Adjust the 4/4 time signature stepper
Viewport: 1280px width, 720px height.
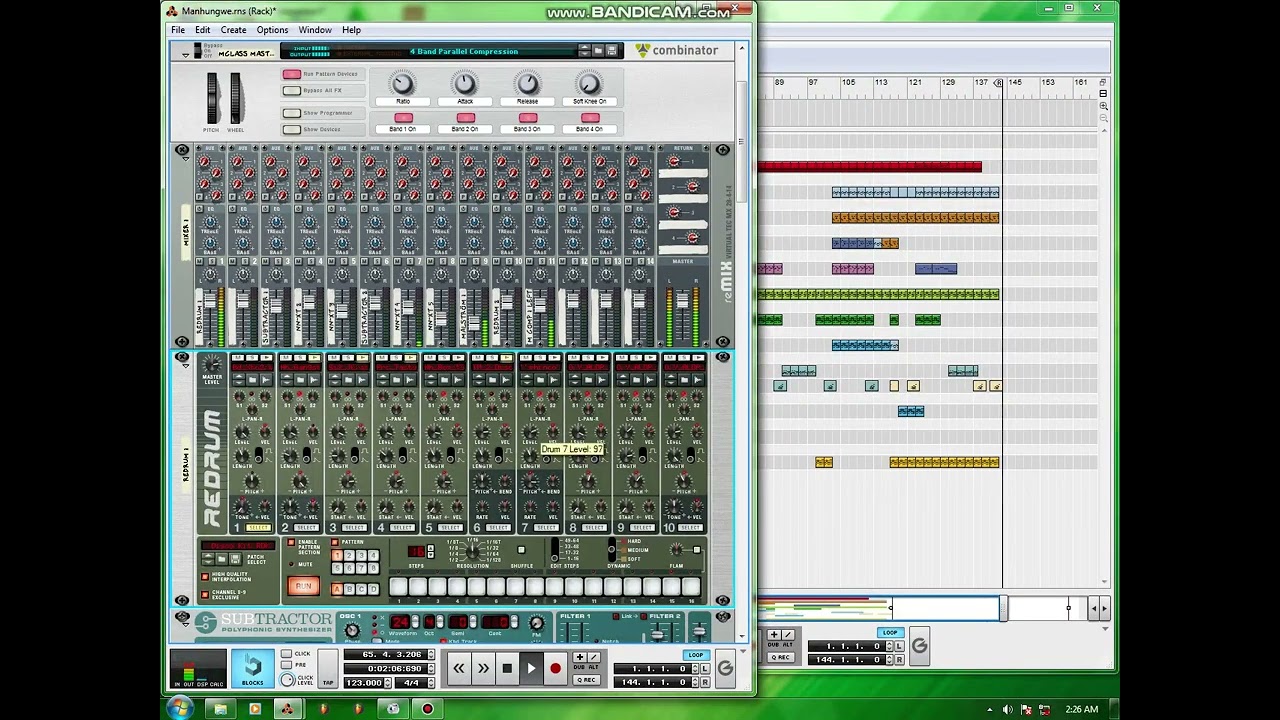click(x=431, y=683)
